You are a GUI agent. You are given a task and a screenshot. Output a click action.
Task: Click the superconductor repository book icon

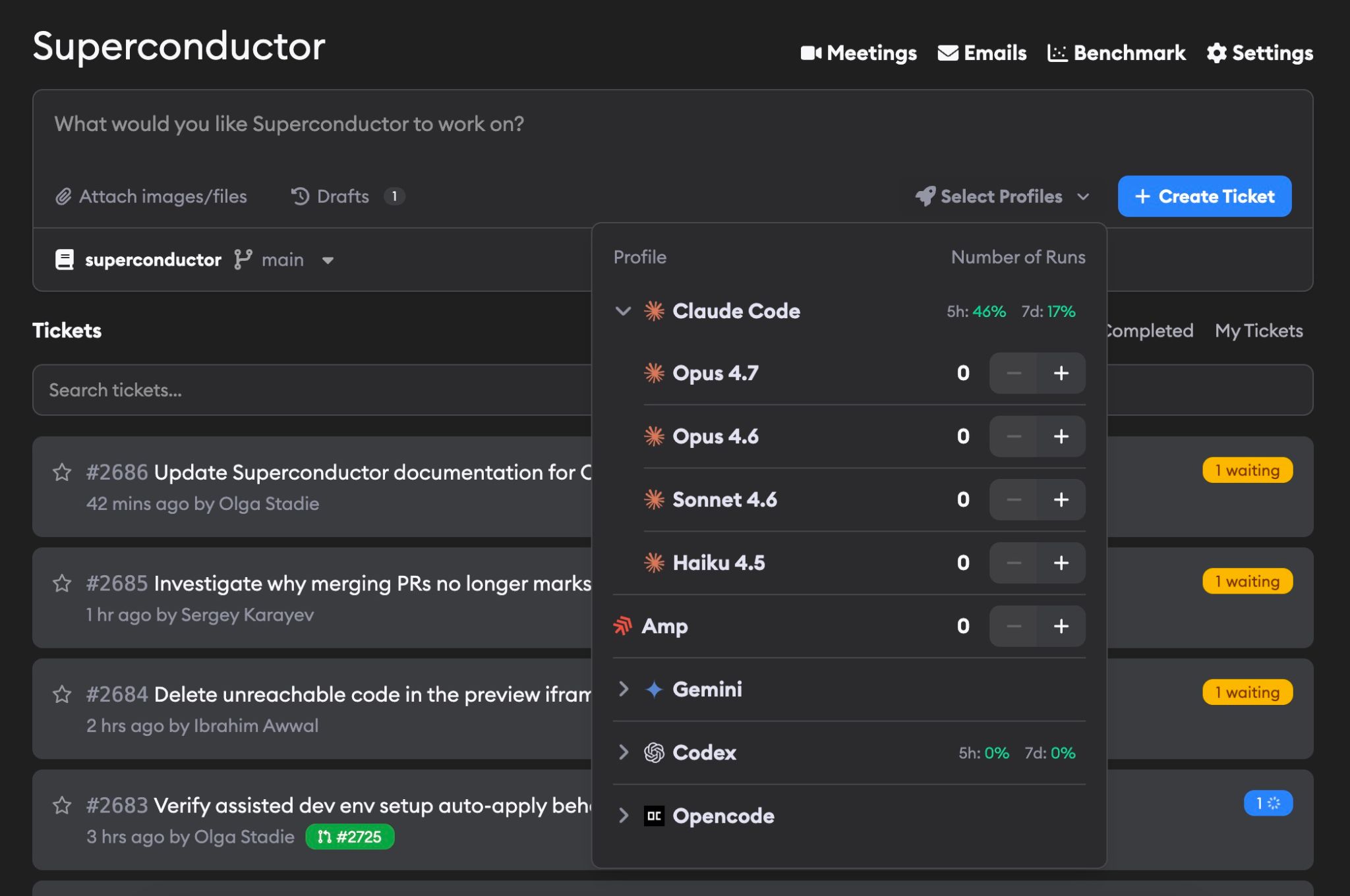tap(64, 260)
